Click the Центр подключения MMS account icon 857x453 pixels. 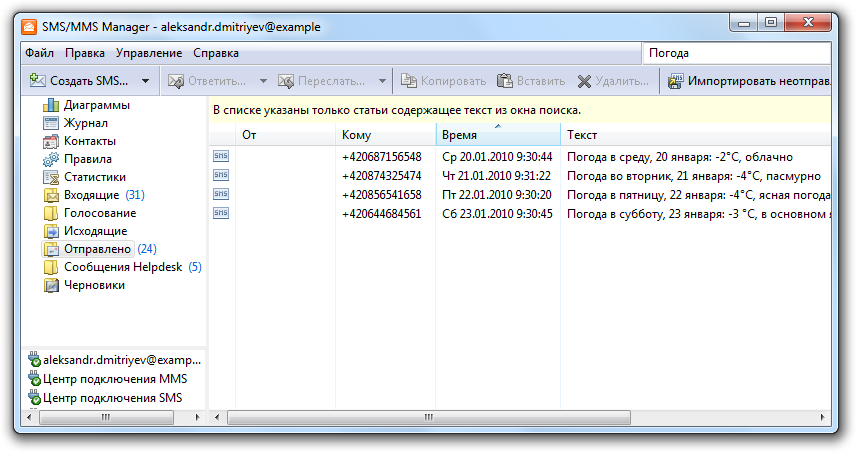[34, 380]
